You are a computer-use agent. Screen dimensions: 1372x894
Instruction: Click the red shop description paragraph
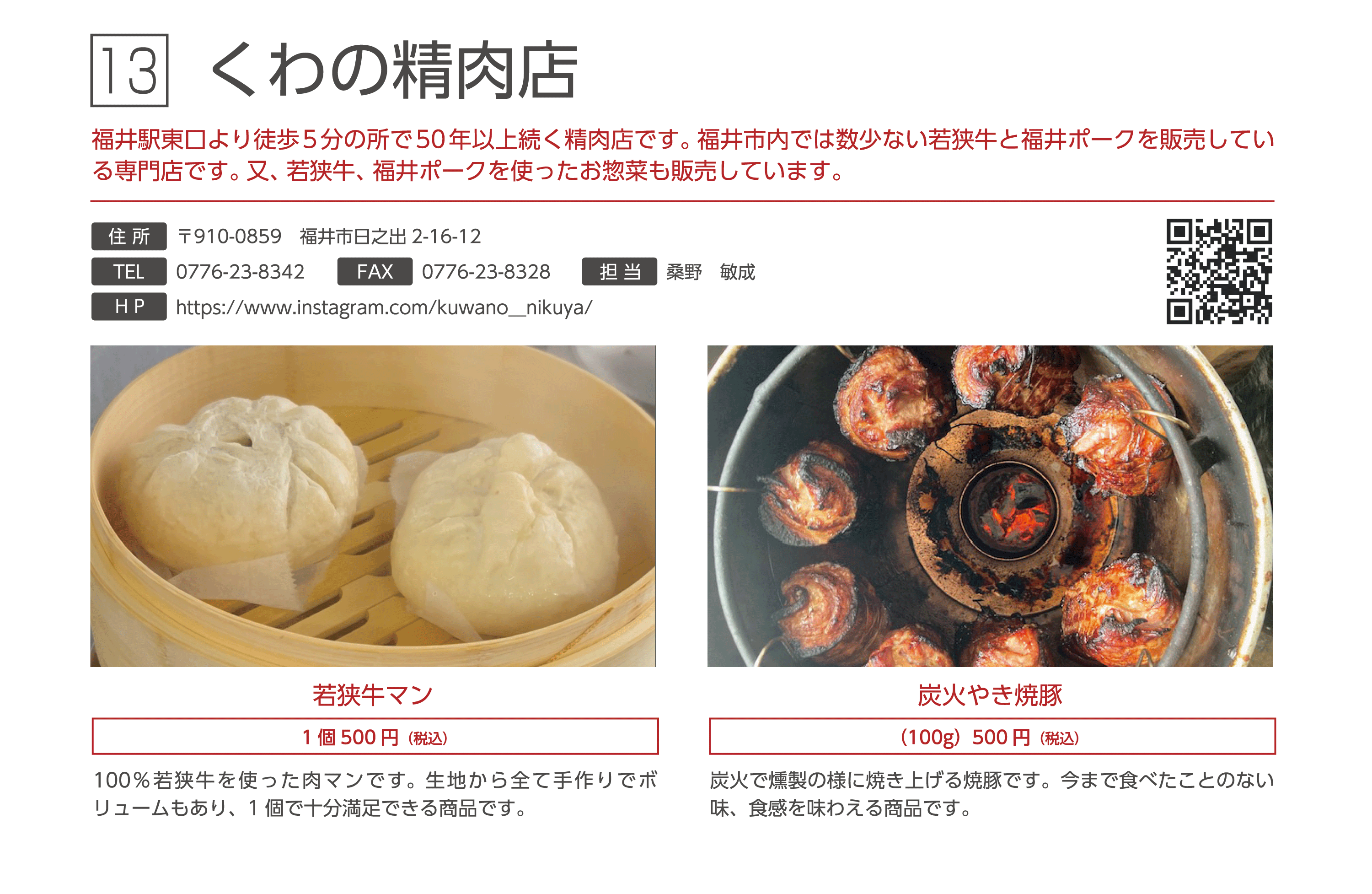[x=682, y=155]
